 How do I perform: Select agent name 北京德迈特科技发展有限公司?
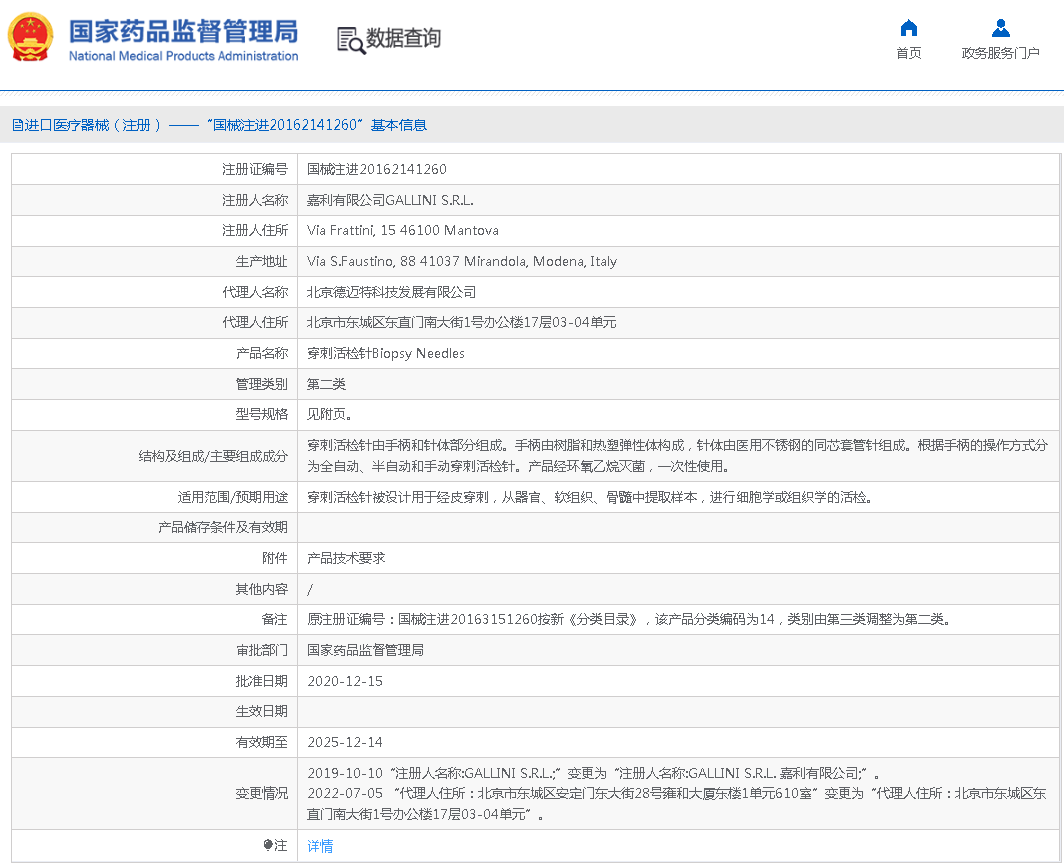coord(392,292)
